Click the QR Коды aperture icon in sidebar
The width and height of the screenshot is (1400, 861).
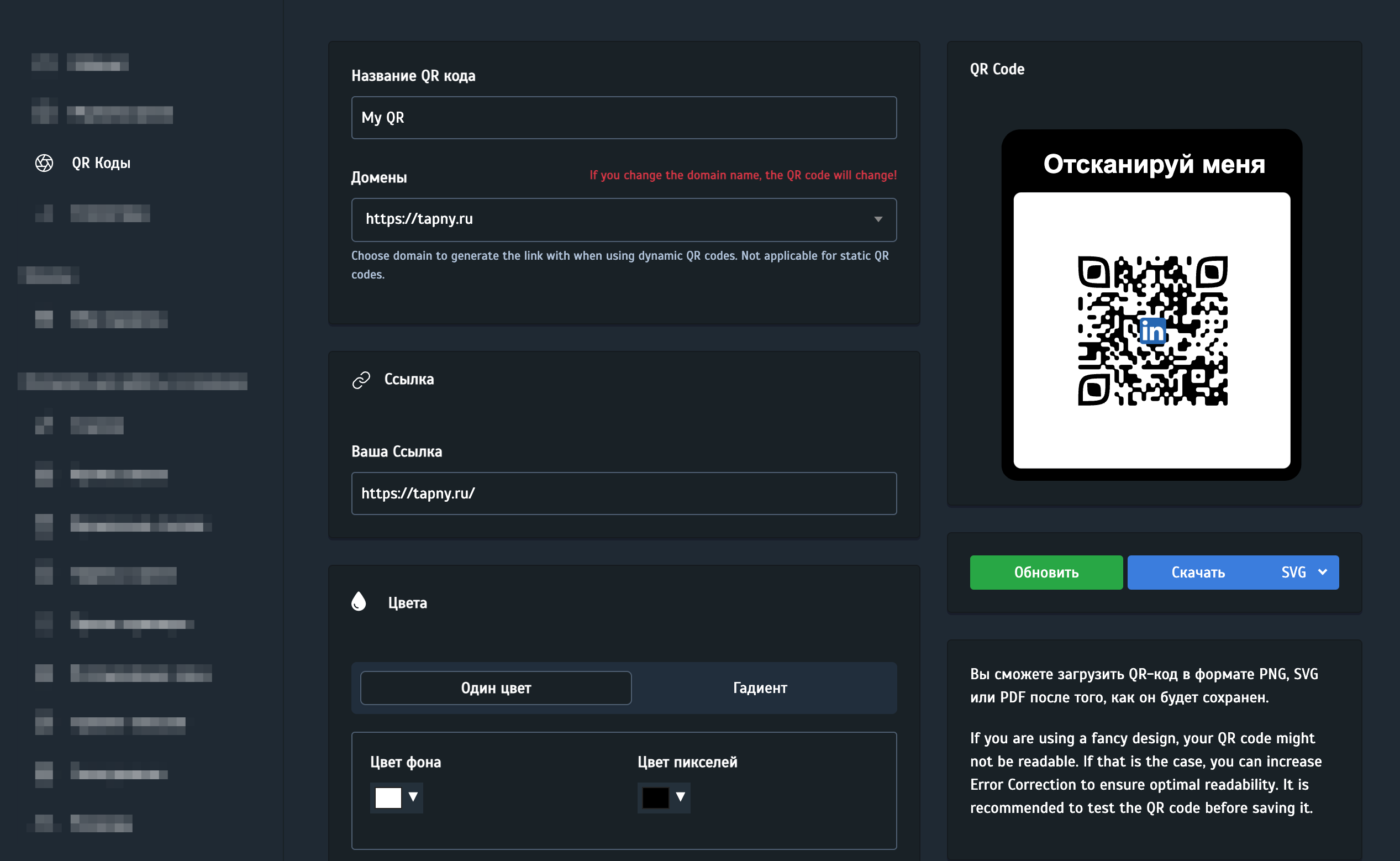(x=44, y=164)
